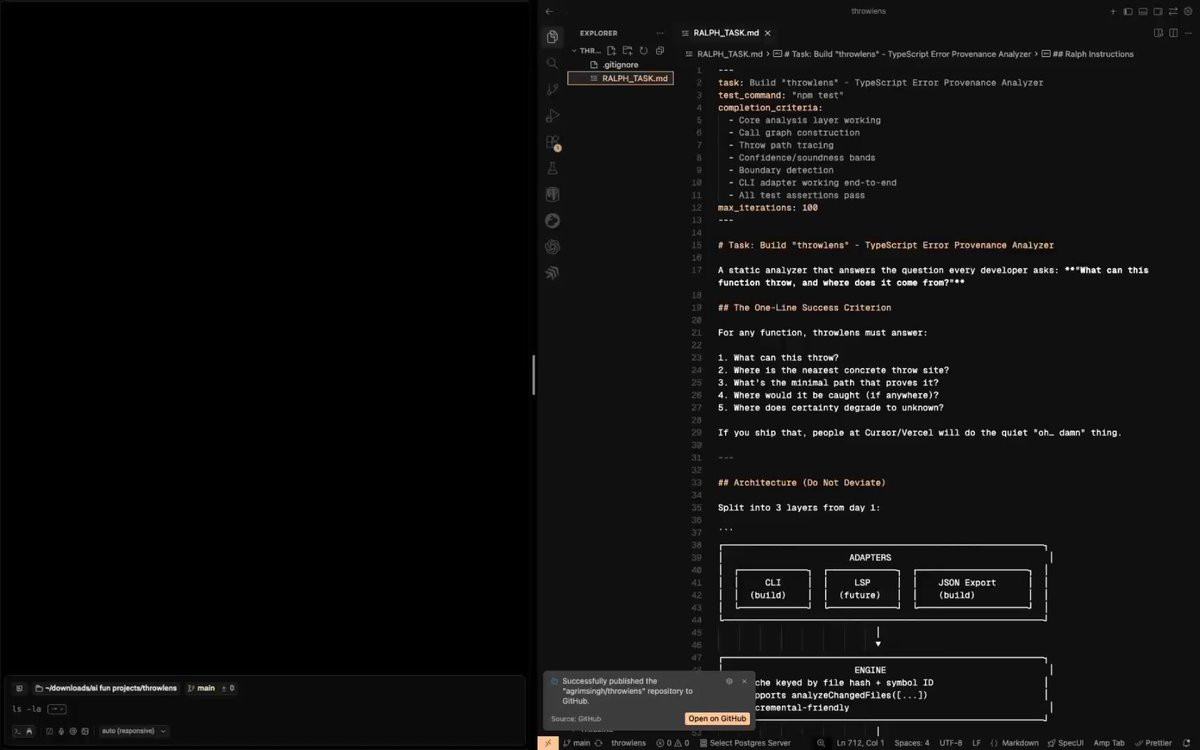
Task: Select the RALPH_TASK.md editor tab
Action: [725, 33]
